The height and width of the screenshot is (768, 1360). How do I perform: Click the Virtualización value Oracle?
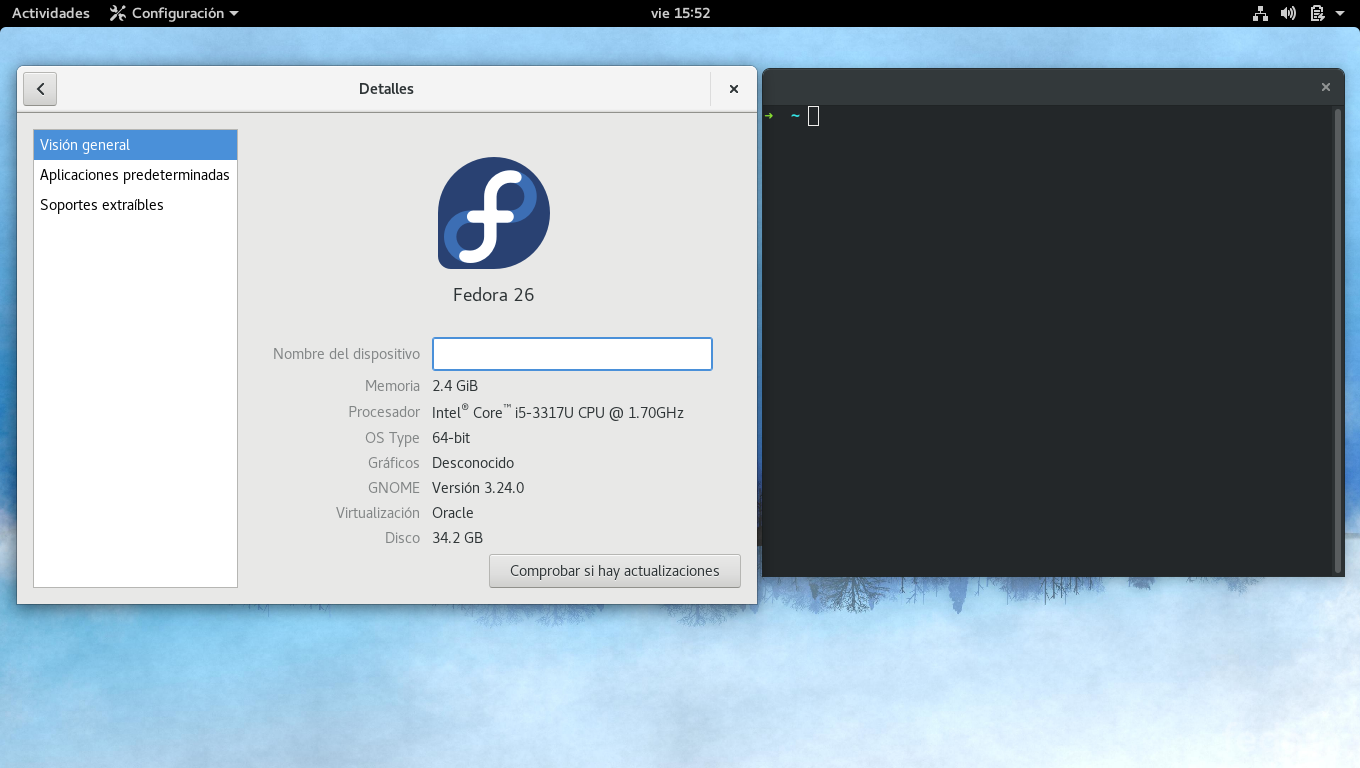pos(453,513)
